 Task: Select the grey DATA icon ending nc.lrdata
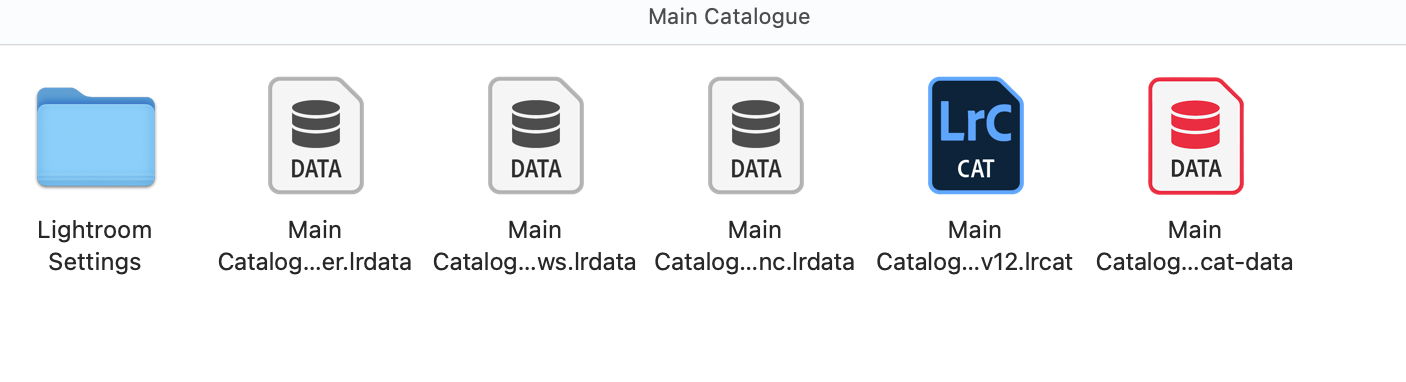click(x=755, y=135)
